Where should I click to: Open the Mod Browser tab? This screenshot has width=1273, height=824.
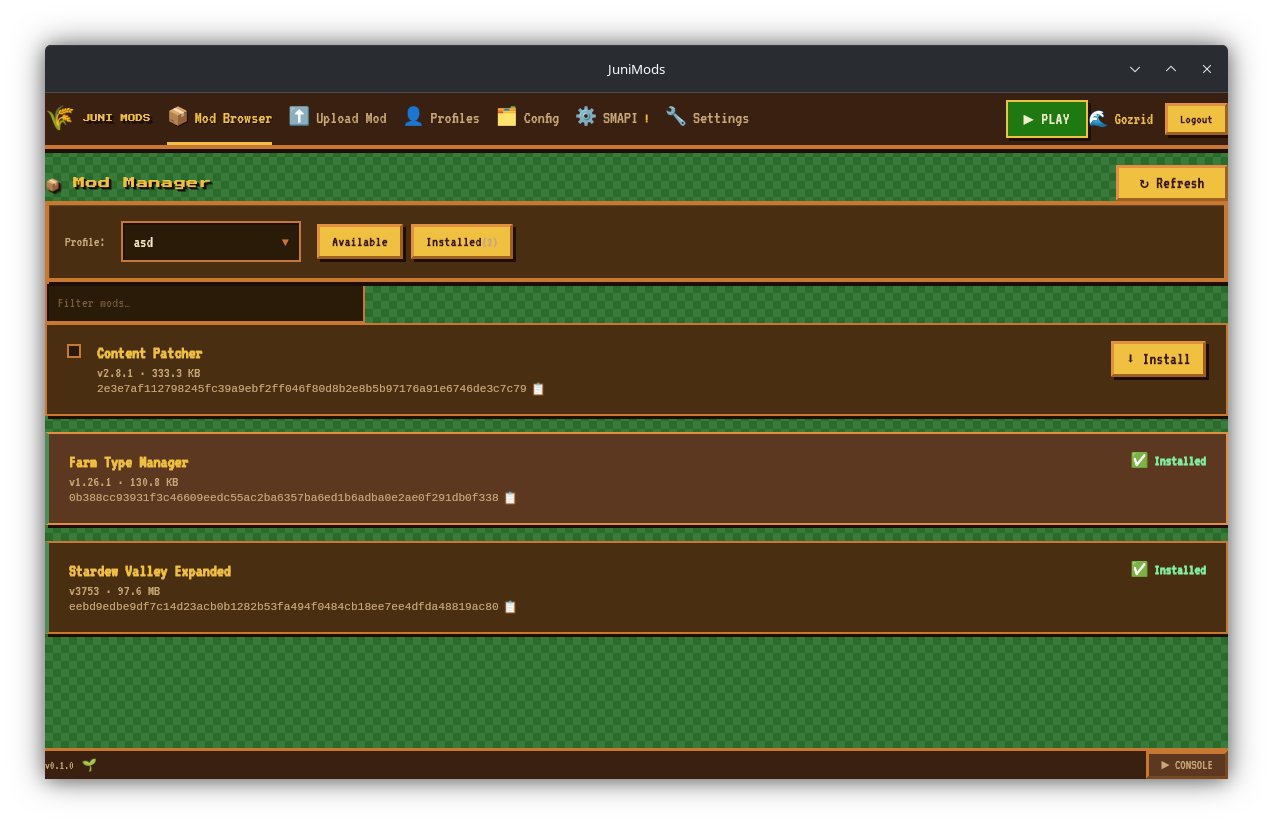[x=220, y=118]
